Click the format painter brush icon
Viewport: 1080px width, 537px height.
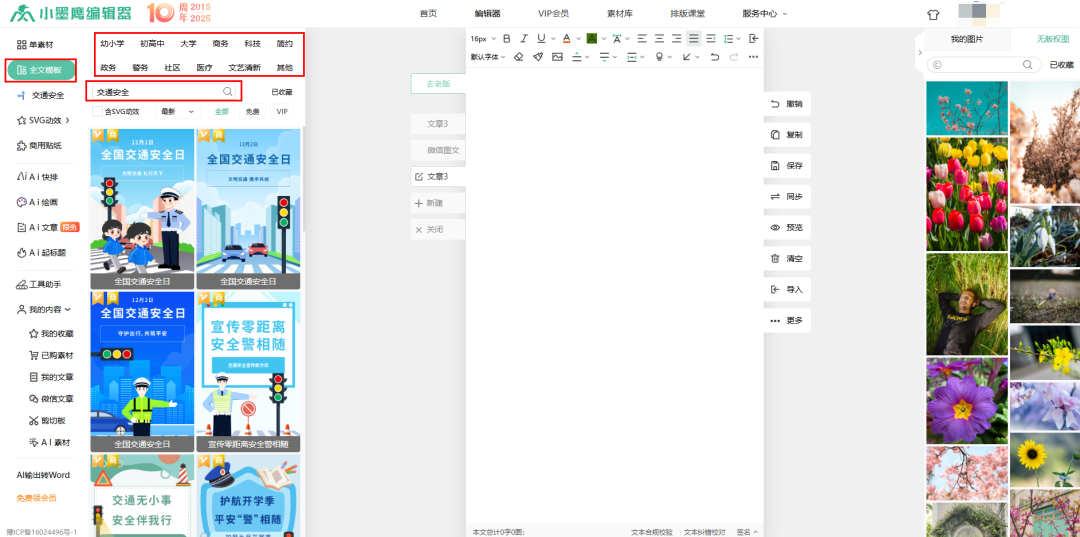click(x=537, y=57)
